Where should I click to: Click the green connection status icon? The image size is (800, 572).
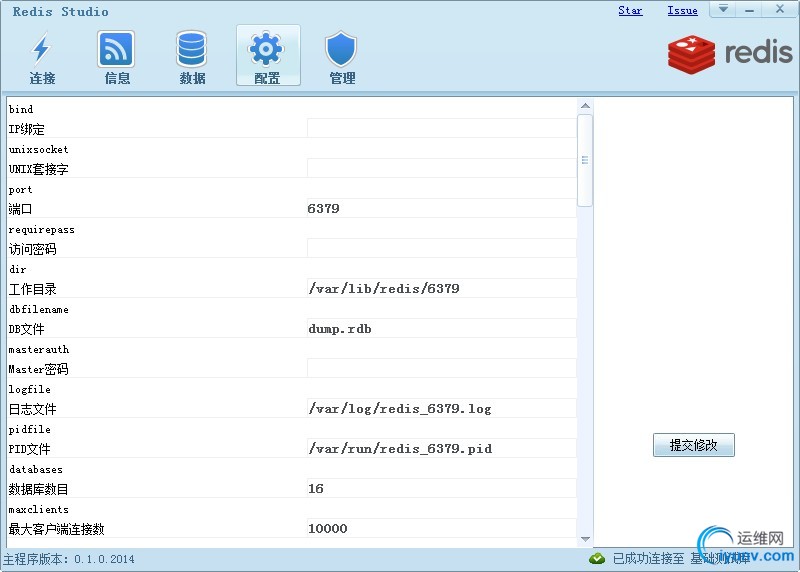tap(596, 559)
